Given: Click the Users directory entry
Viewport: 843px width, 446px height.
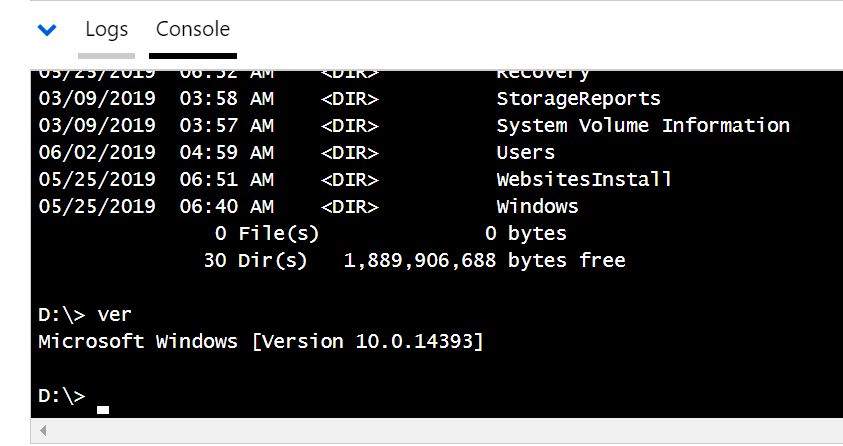Looking at the screenshot, I should [x=525, y=153].
